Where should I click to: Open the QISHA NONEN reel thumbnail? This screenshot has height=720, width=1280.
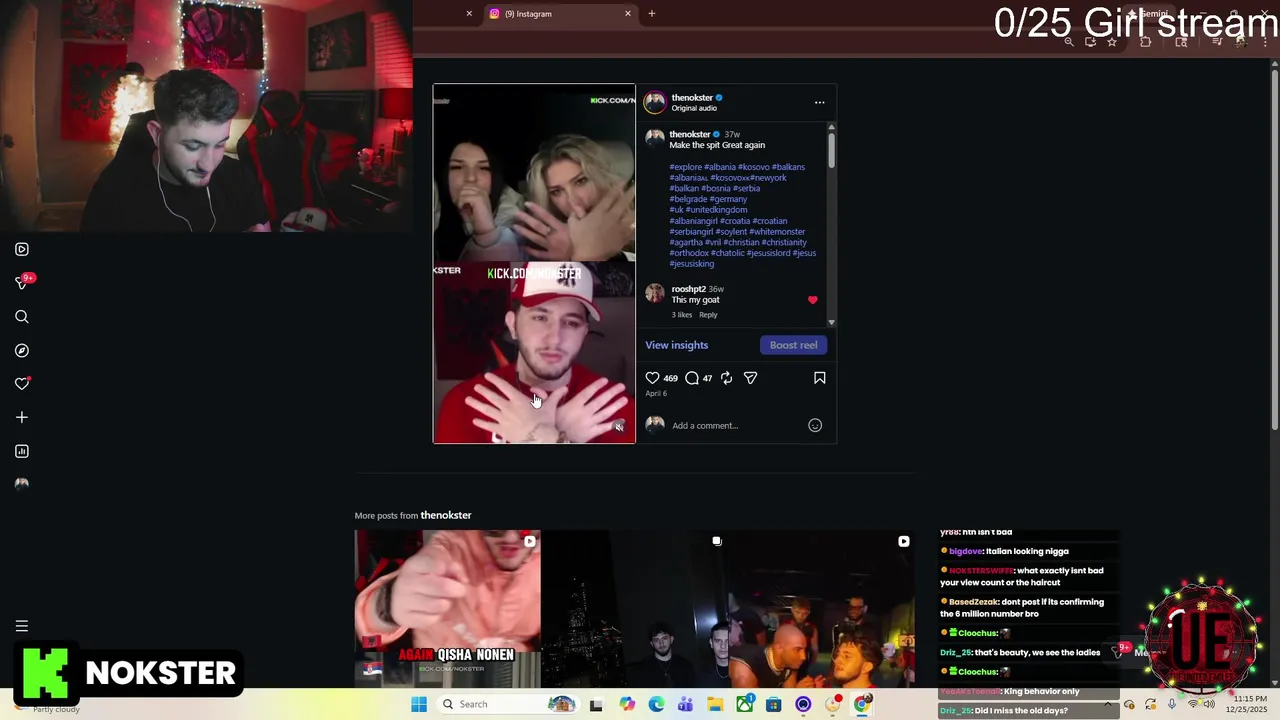(447, 608)
